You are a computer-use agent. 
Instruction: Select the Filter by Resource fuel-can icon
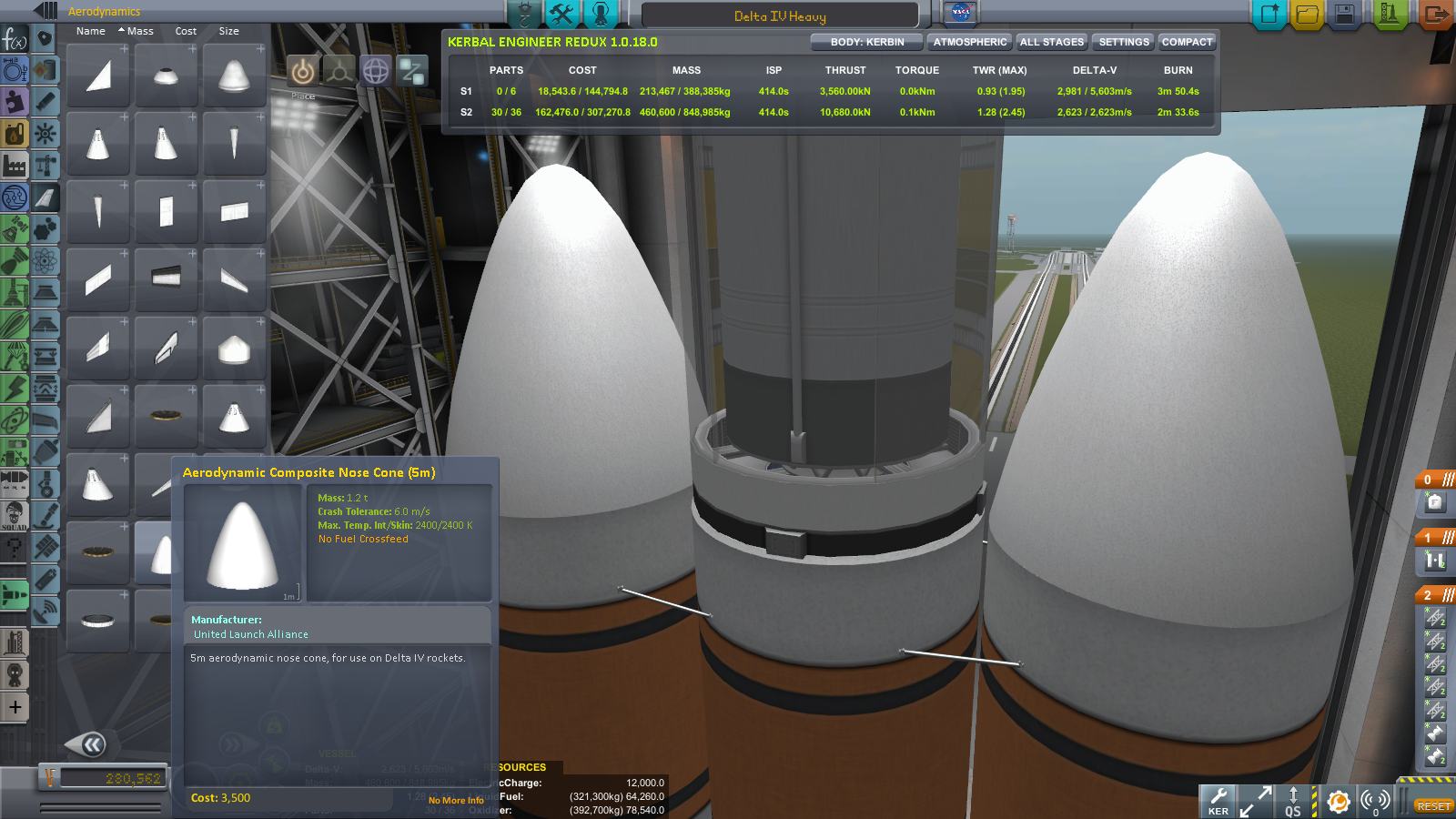click(x=15, y=134)
